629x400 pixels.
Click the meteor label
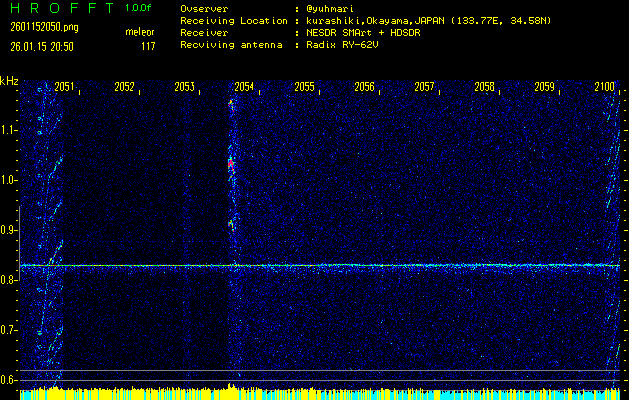(x=140, y=32)
